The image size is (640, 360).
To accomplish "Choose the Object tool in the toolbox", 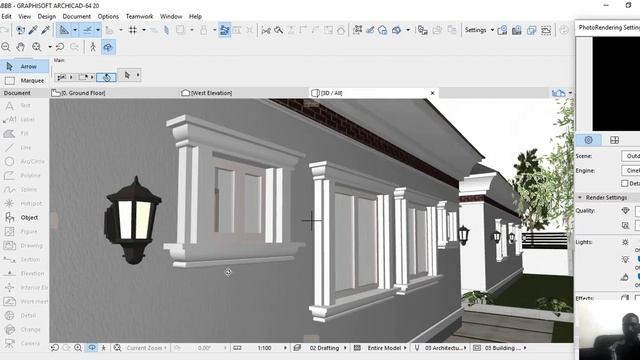I will (x=24, y=218).
